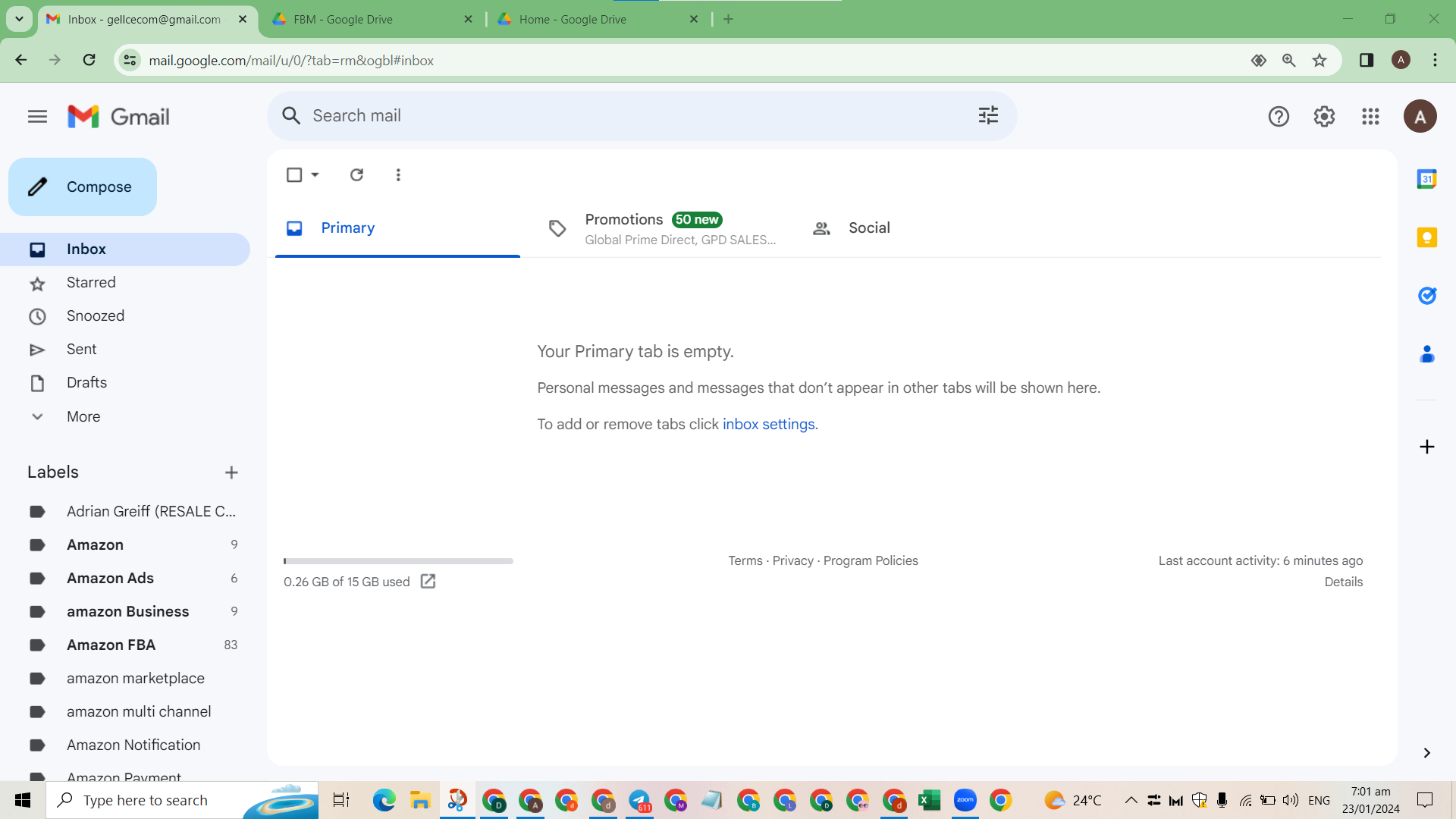Show search options filter icon
This screenshot has height=819, width=1456.
tap(988, 115)
